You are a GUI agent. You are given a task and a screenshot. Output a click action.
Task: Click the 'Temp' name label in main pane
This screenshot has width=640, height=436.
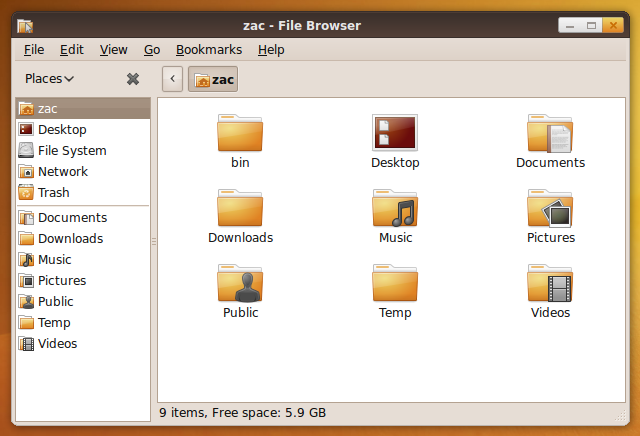point(395,313)
